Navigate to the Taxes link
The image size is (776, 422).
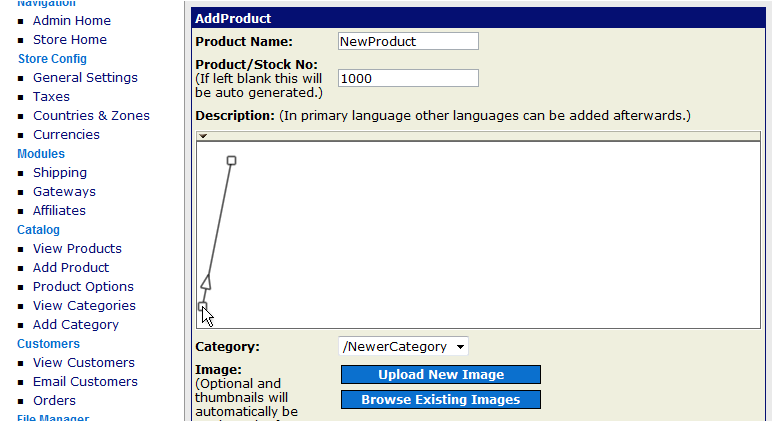(x=51, y=96)
